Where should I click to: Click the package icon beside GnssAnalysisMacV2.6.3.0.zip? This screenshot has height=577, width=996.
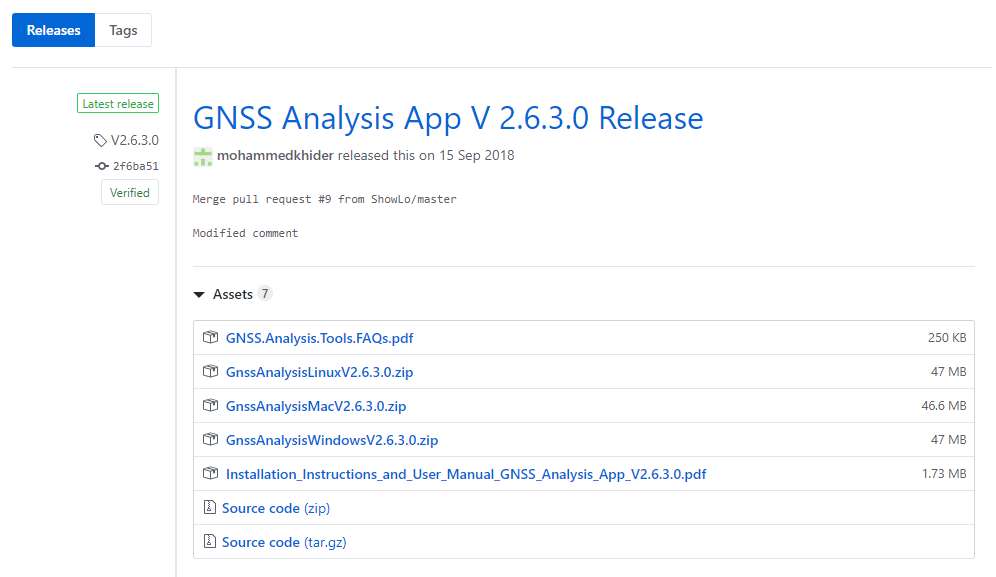pyautogui.click(x=210, y=406)
